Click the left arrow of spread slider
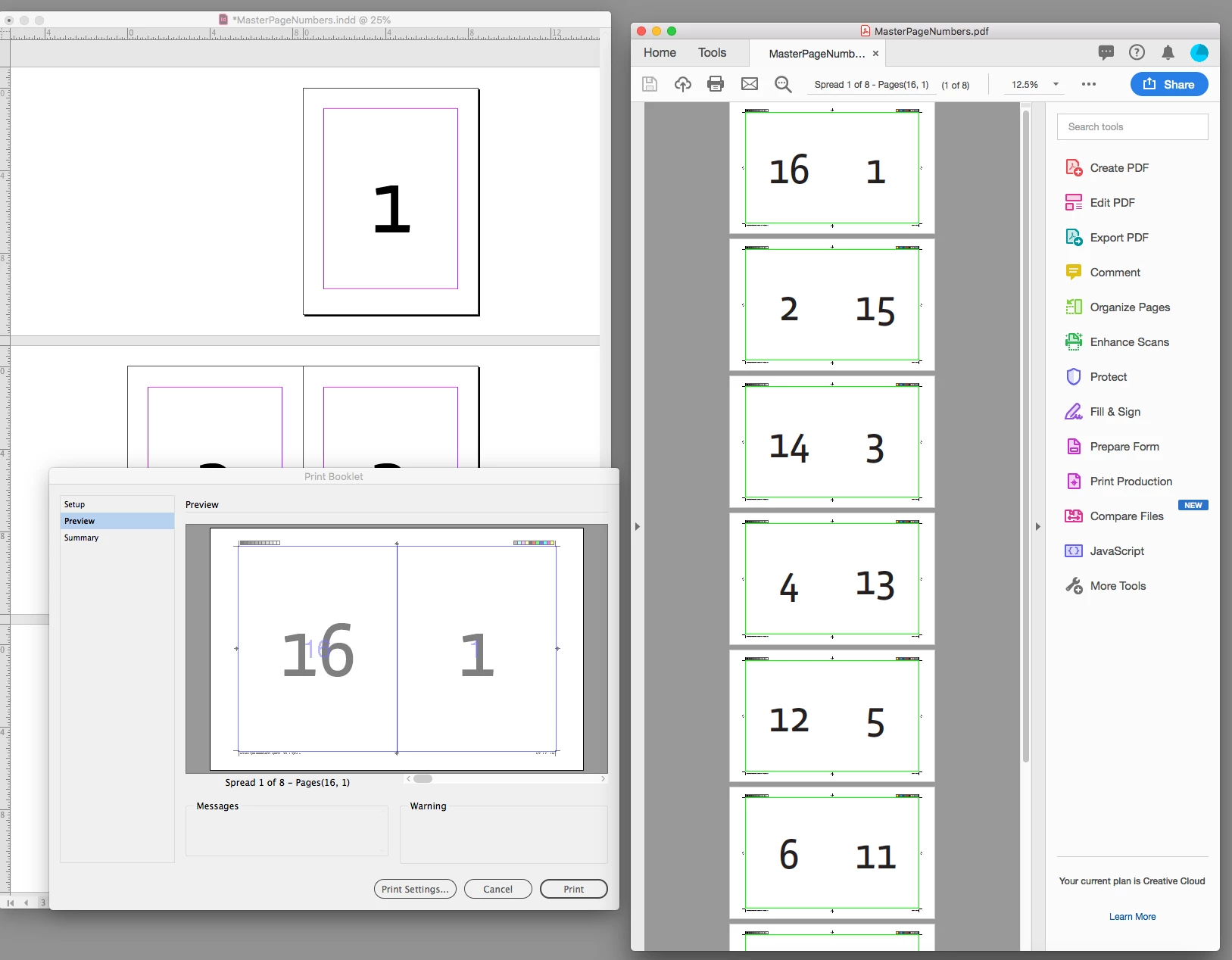Image resolution: width=1232 pixels, height=960 pixels. [x=409, y=778]
